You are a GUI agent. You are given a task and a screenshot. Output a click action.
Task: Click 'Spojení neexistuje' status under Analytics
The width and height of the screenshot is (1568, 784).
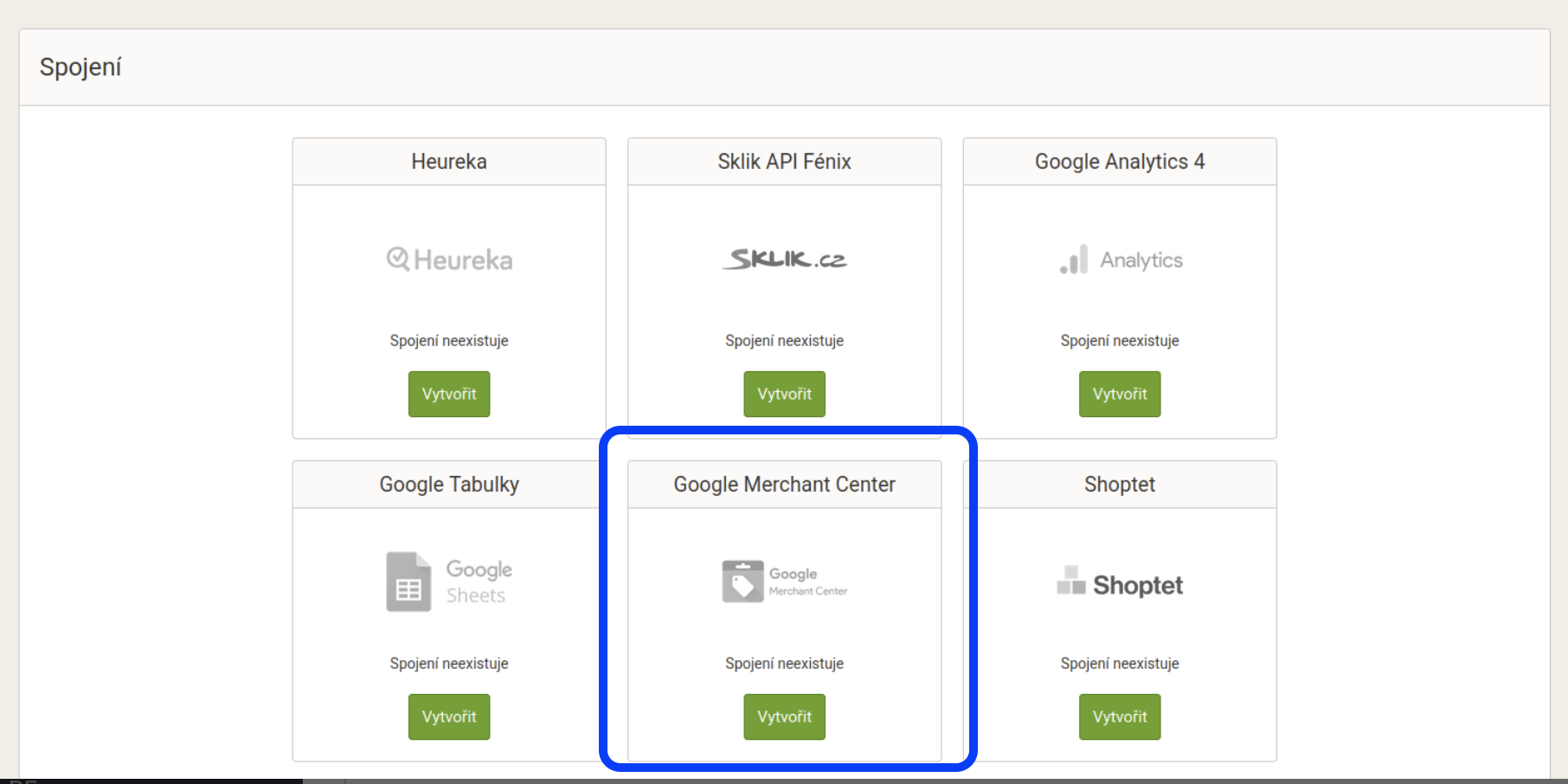(x=1120, y=341)
